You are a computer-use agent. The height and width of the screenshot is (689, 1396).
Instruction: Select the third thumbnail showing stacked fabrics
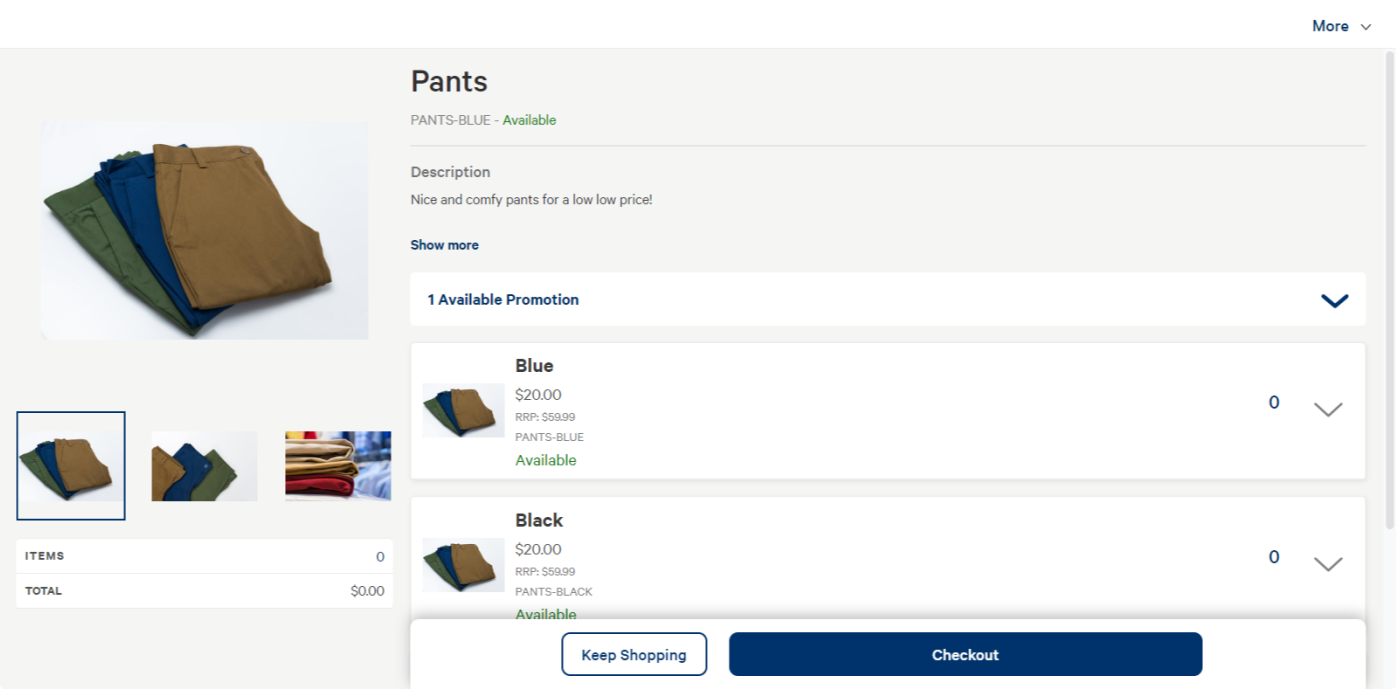[x=338, y=466]
